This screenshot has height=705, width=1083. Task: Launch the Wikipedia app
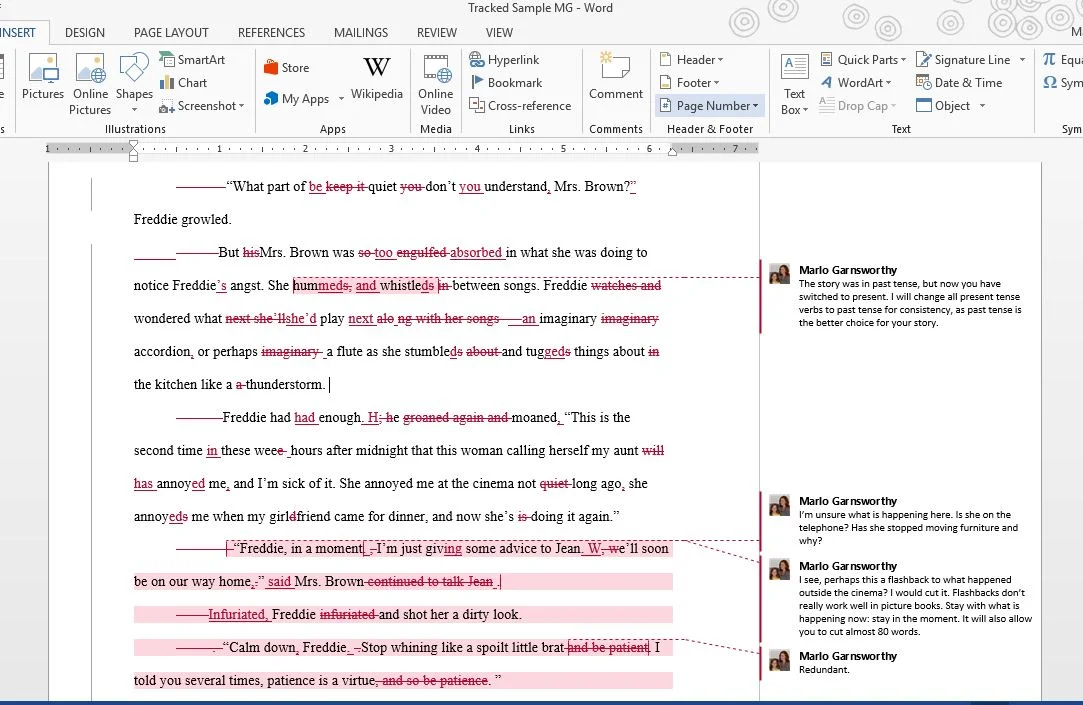pos(376,77)
